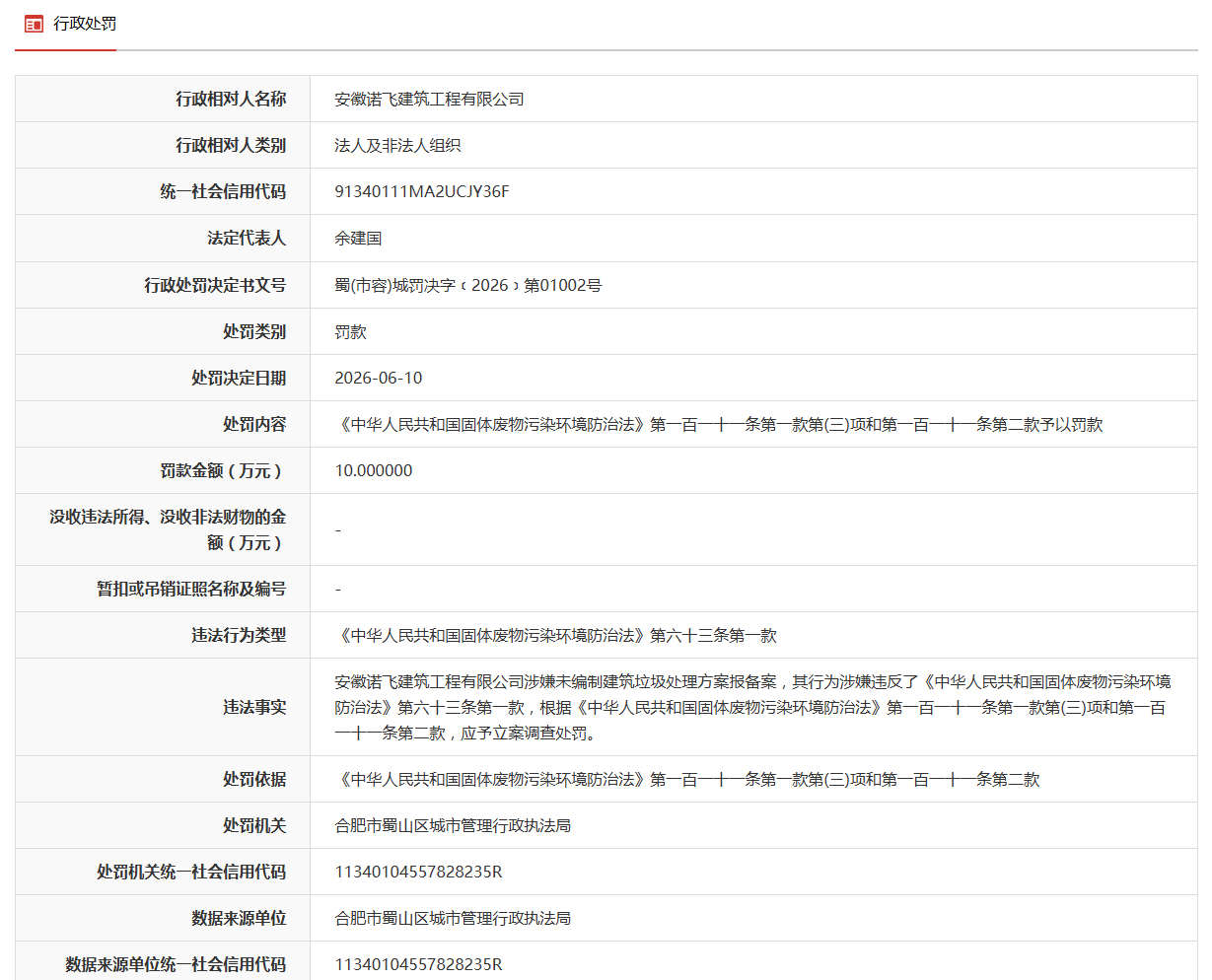This screenshot has width=1212, height=980.
Task: Select company name 安徽诺飞建筑工程有限公司
Action: pyautogui.click(x=429, y=99)
